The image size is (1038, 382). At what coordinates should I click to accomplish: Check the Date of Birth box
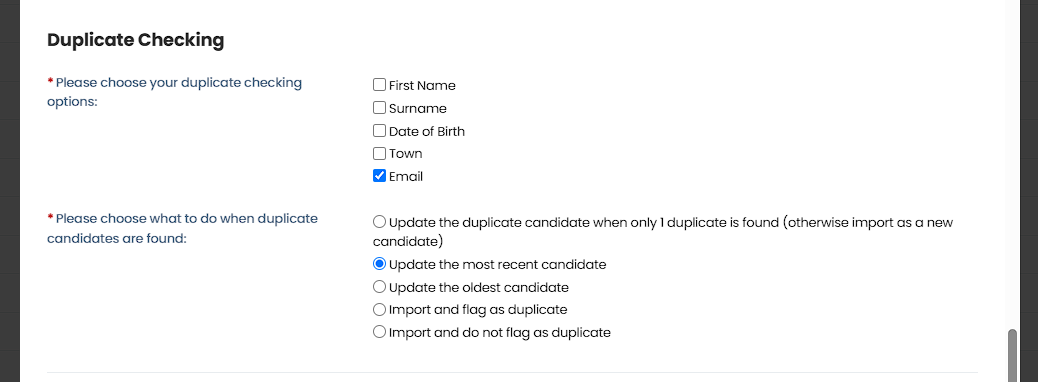coord(379,130)
